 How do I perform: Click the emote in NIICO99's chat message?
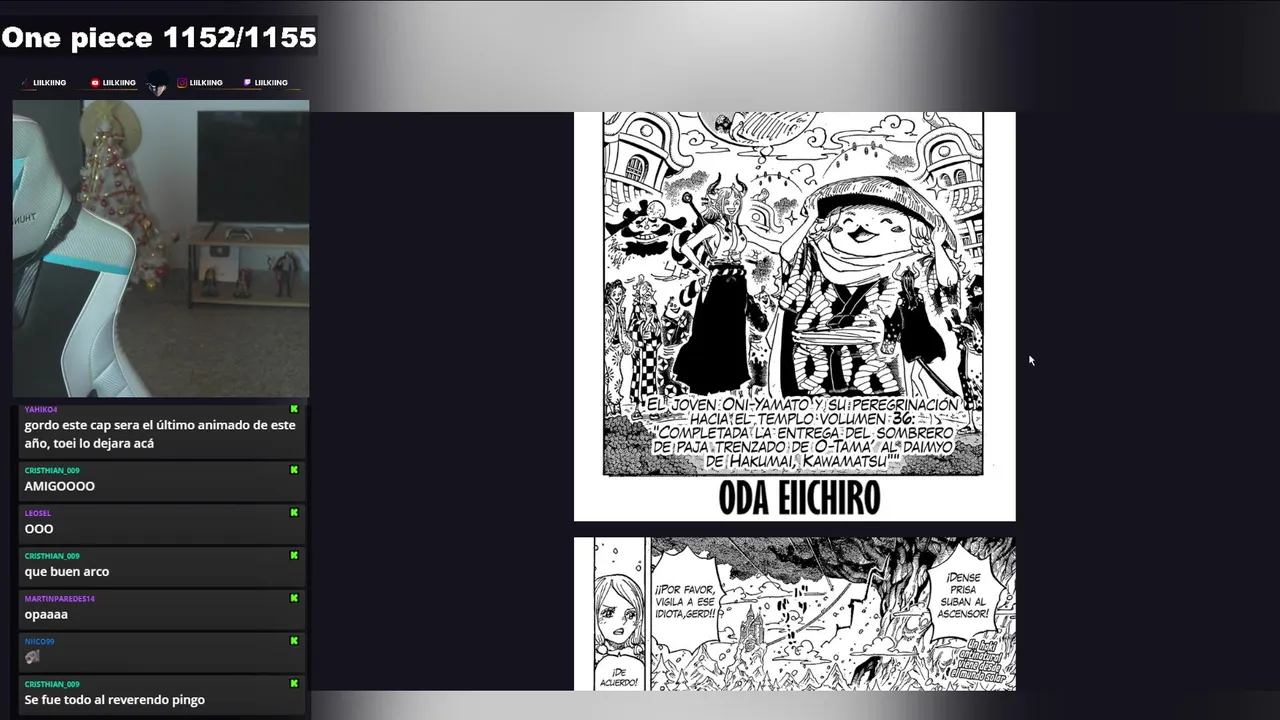[x=33, y=657]
